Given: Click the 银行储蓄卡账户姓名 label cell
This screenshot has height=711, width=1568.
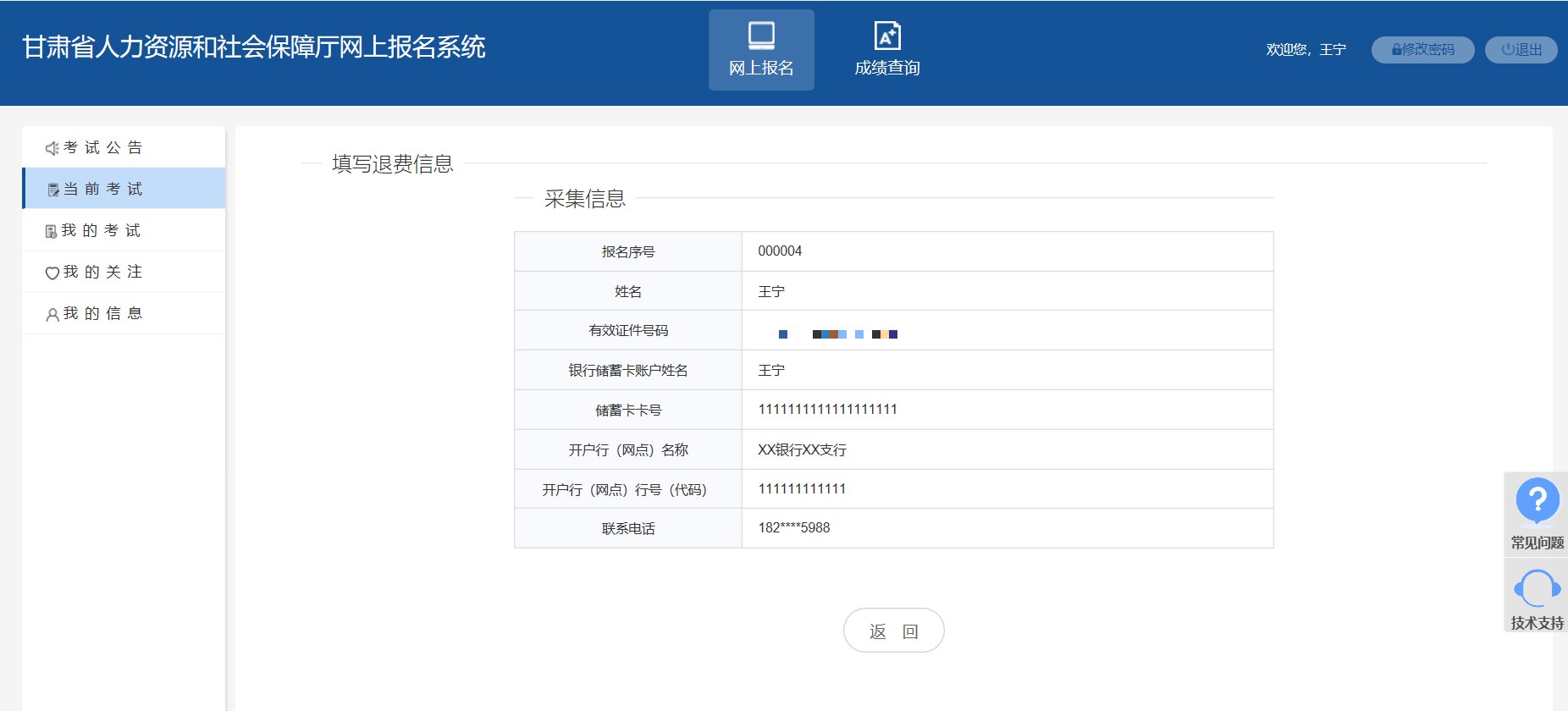Looking at the screenshot, I should click(628, 370).
